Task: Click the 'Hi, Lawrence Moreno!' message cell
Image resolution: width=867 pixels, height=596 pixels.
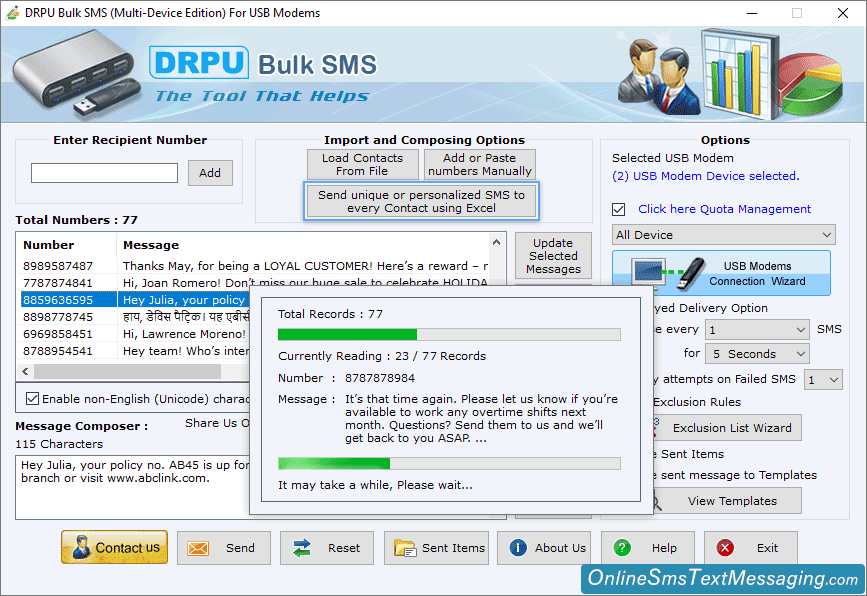Action: click(x=185, y=334)
